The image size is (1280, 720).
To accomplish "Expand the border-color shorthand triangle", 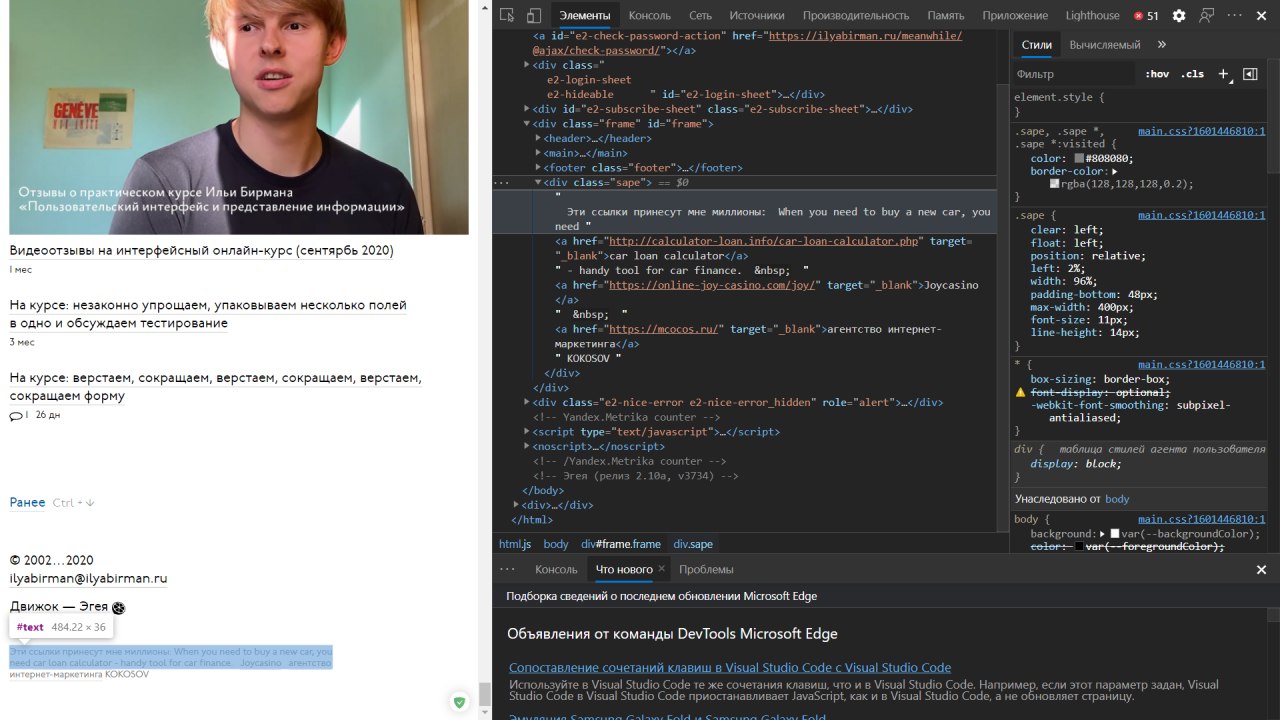I will 1115,171.
